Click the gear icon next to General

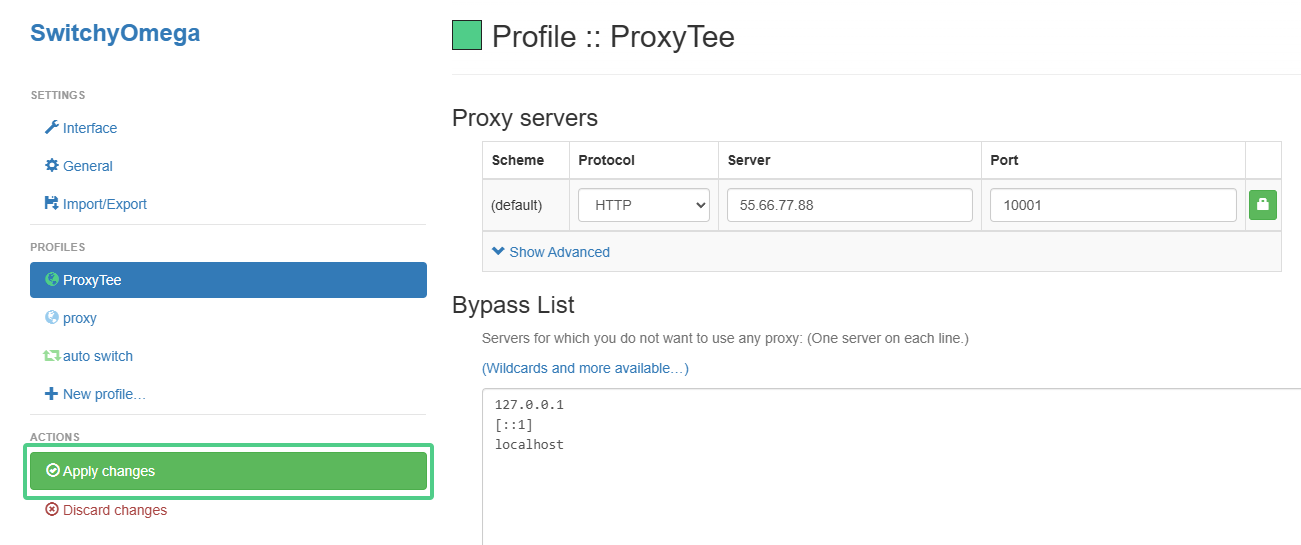click(52, 166)
